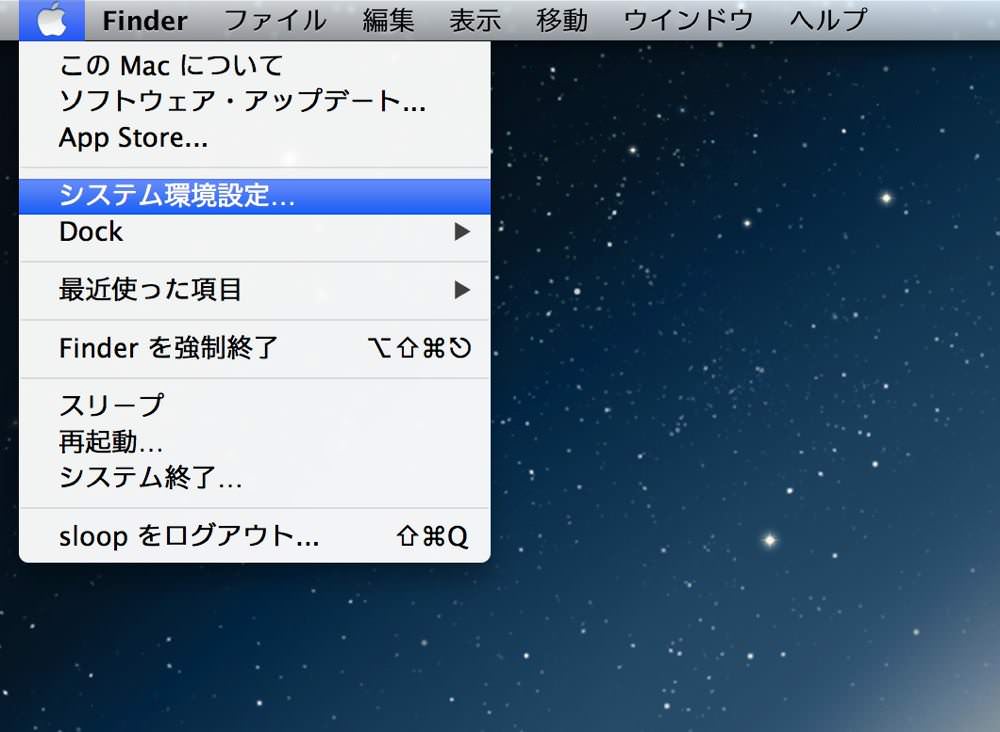The height and width of the screenshot is (732, 1000).
Task: Click the Apple logo menu icon
Action: (x=52, y=20)
